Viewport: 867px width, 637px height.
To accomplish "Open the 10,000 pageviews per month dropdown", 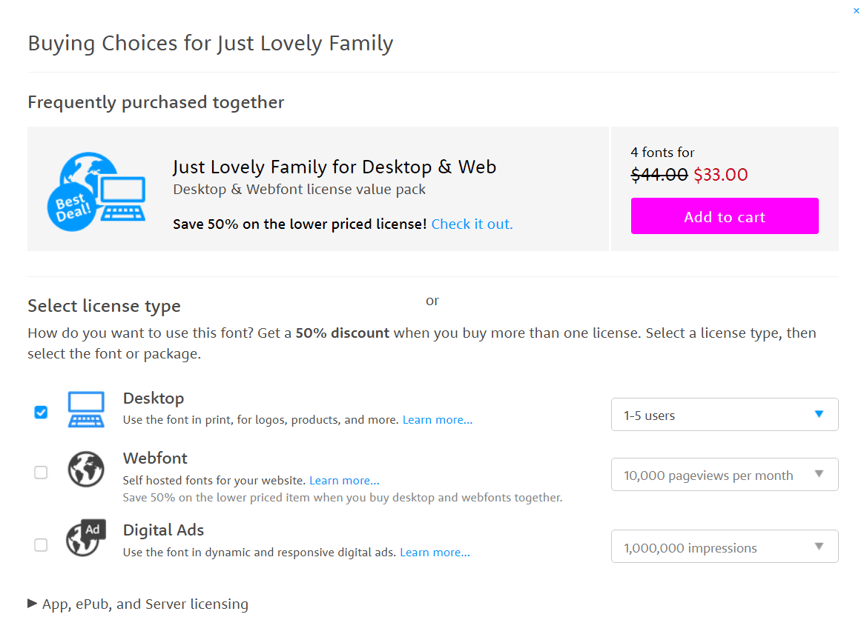I will pos(724,475).
